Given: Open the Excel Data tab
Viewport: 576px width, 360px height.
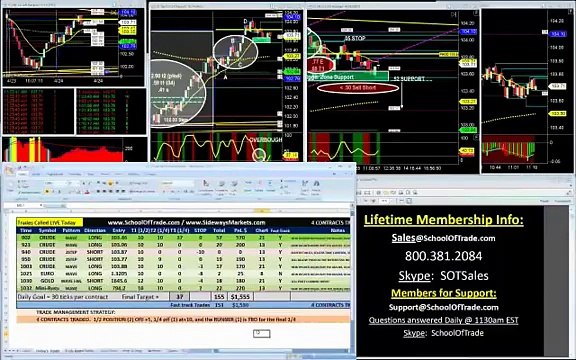Looking at the screenshot, I should (x=91, y=174).
